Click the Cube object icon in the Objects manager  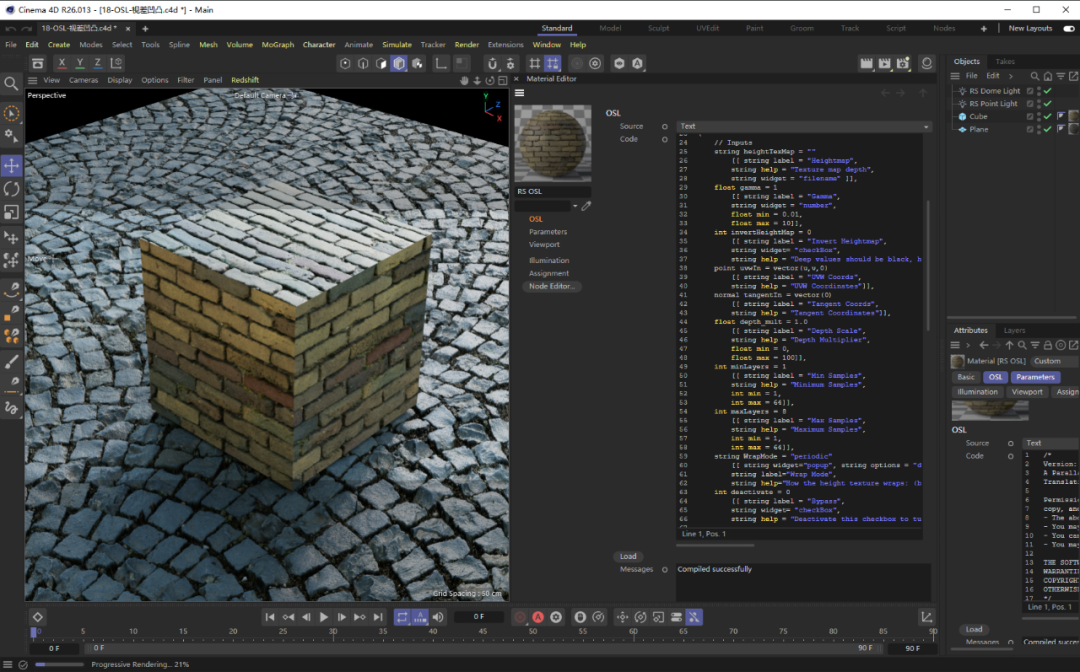pos(962,116)
